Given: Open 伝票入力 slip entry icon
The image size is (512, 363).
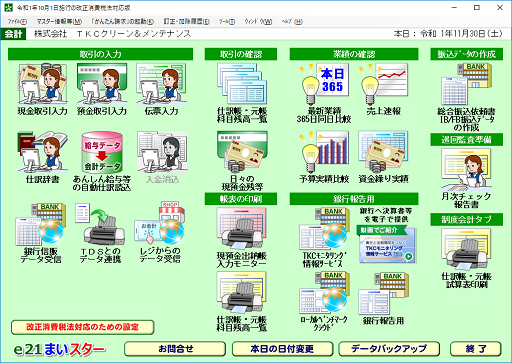Looking at the screenshot, I should click(161, 89).
